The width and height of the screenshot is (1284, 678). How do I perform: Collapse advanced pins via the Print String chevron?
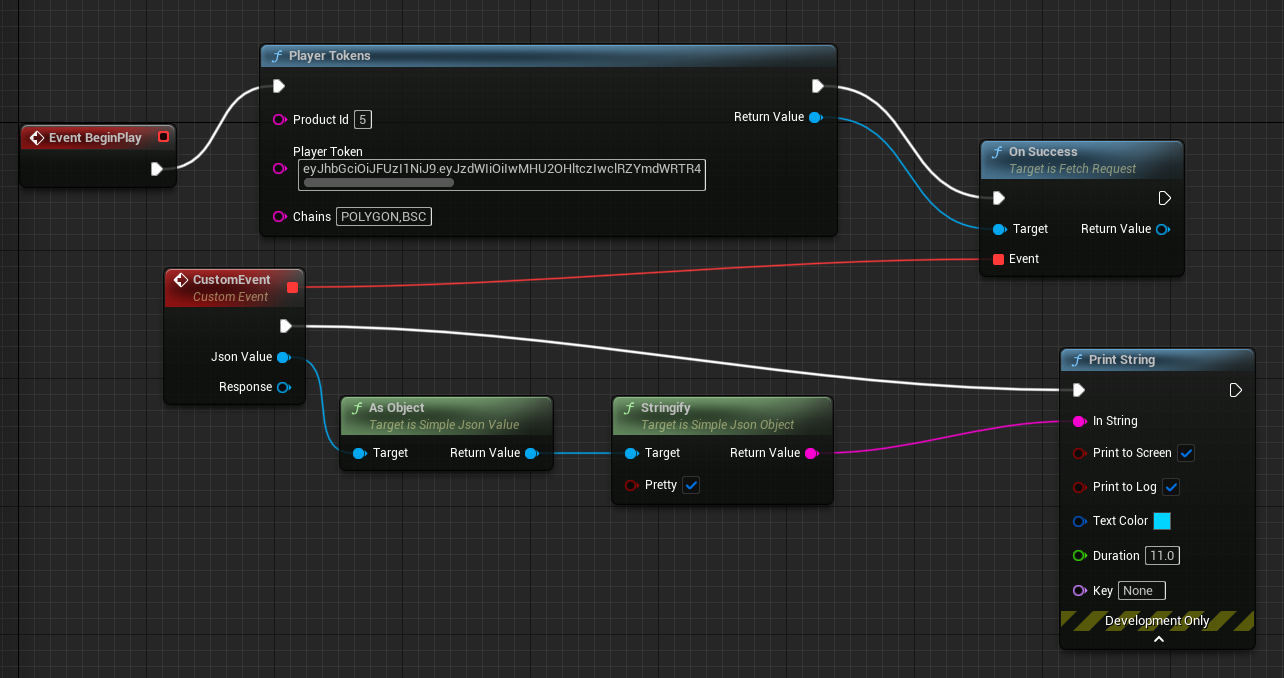(x=1157, y=637)
